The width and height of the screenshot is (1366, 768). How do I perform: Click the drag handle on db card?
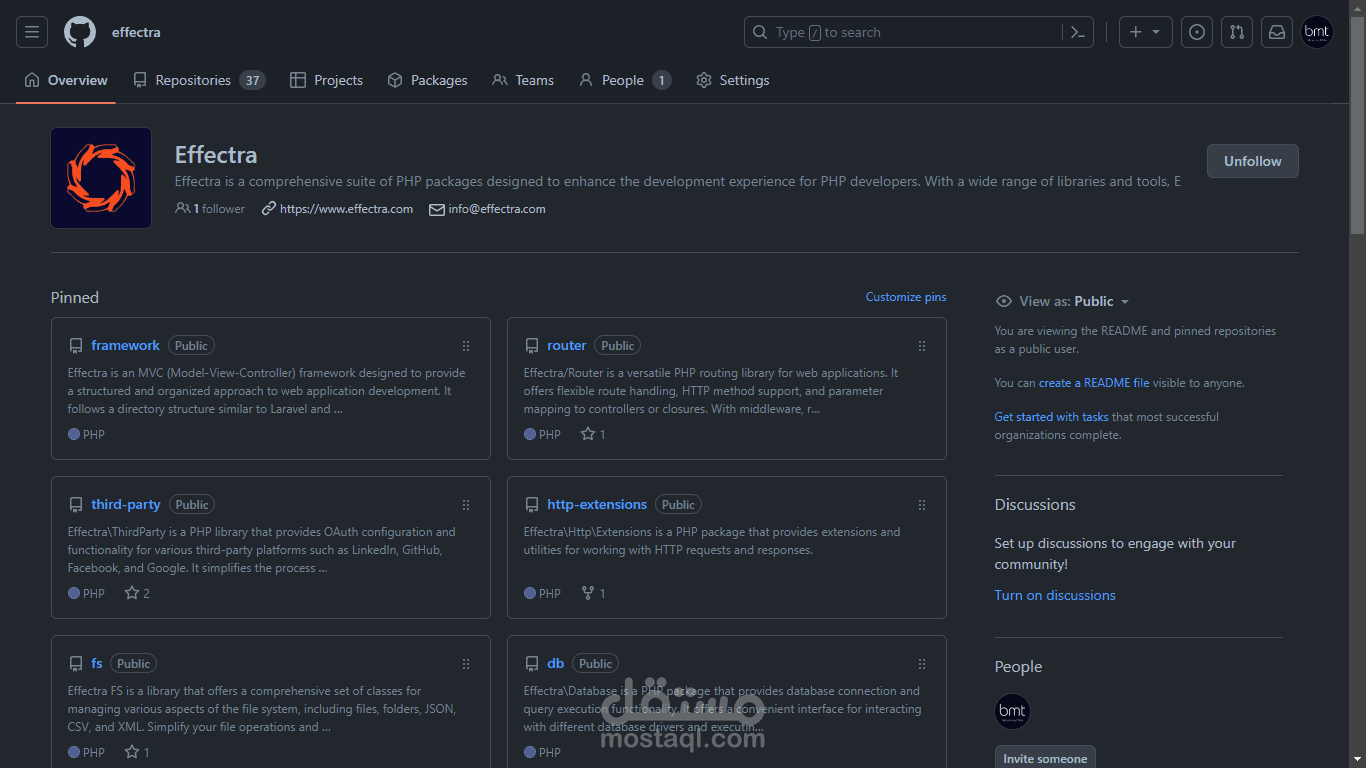point(922,664)
